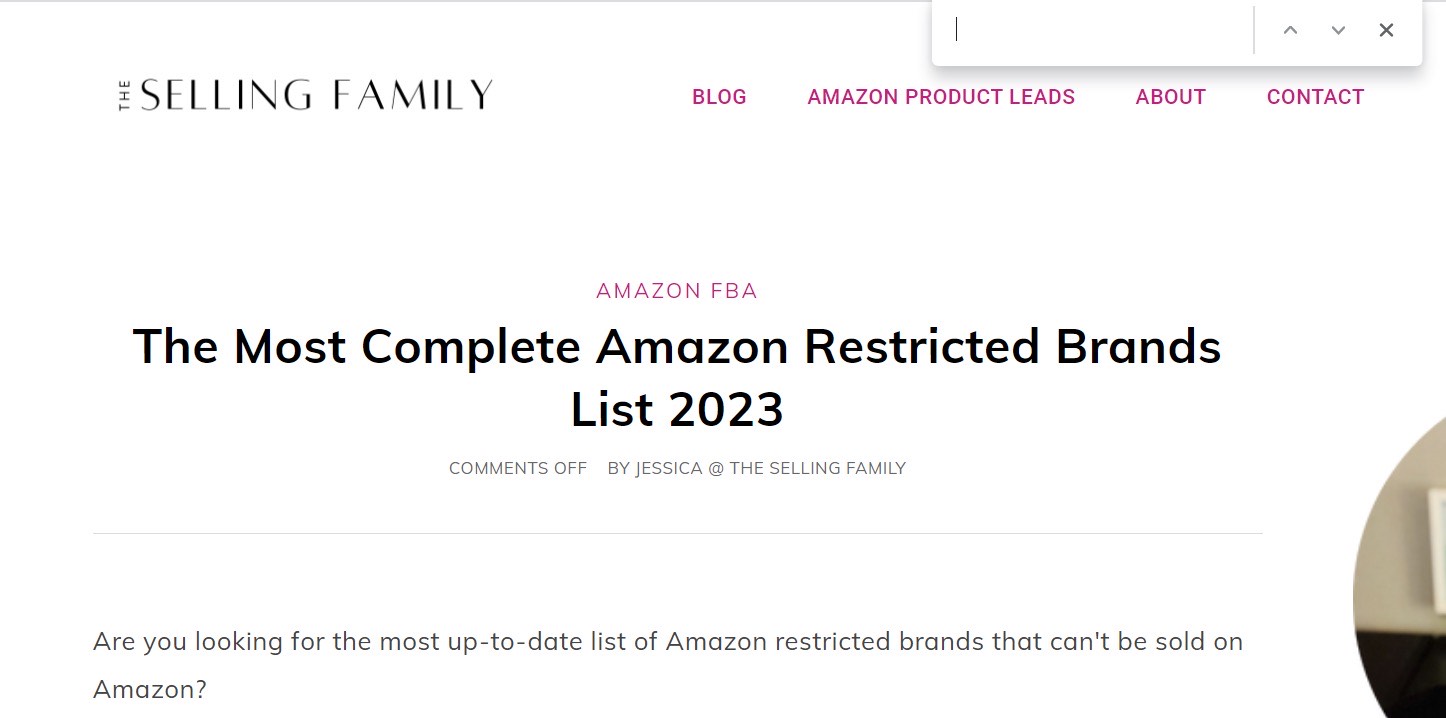Click The Selling Family logo
The width and height of the screenshot is (1446, 718).
coord(306,96)
